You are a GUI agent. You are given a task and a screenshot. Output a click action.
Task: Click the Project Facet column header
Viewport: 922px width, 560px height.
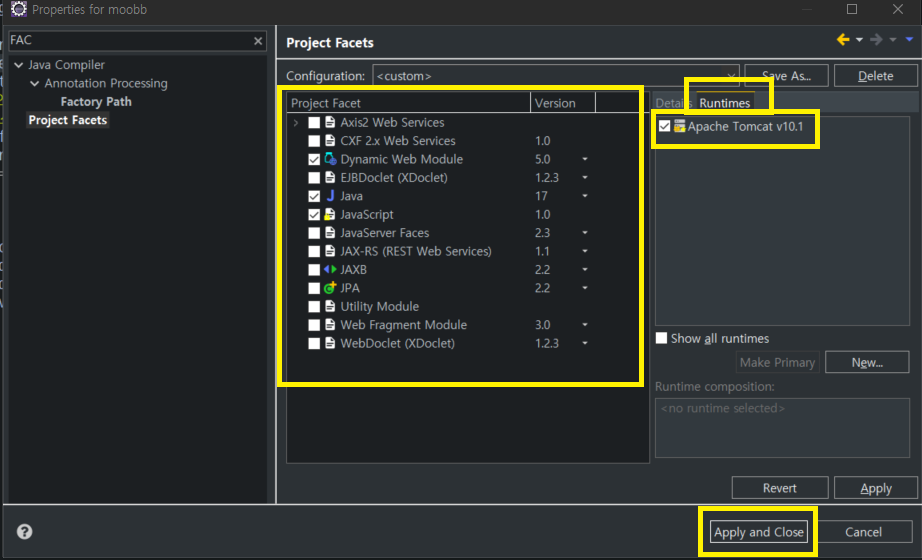pos(409,103)
